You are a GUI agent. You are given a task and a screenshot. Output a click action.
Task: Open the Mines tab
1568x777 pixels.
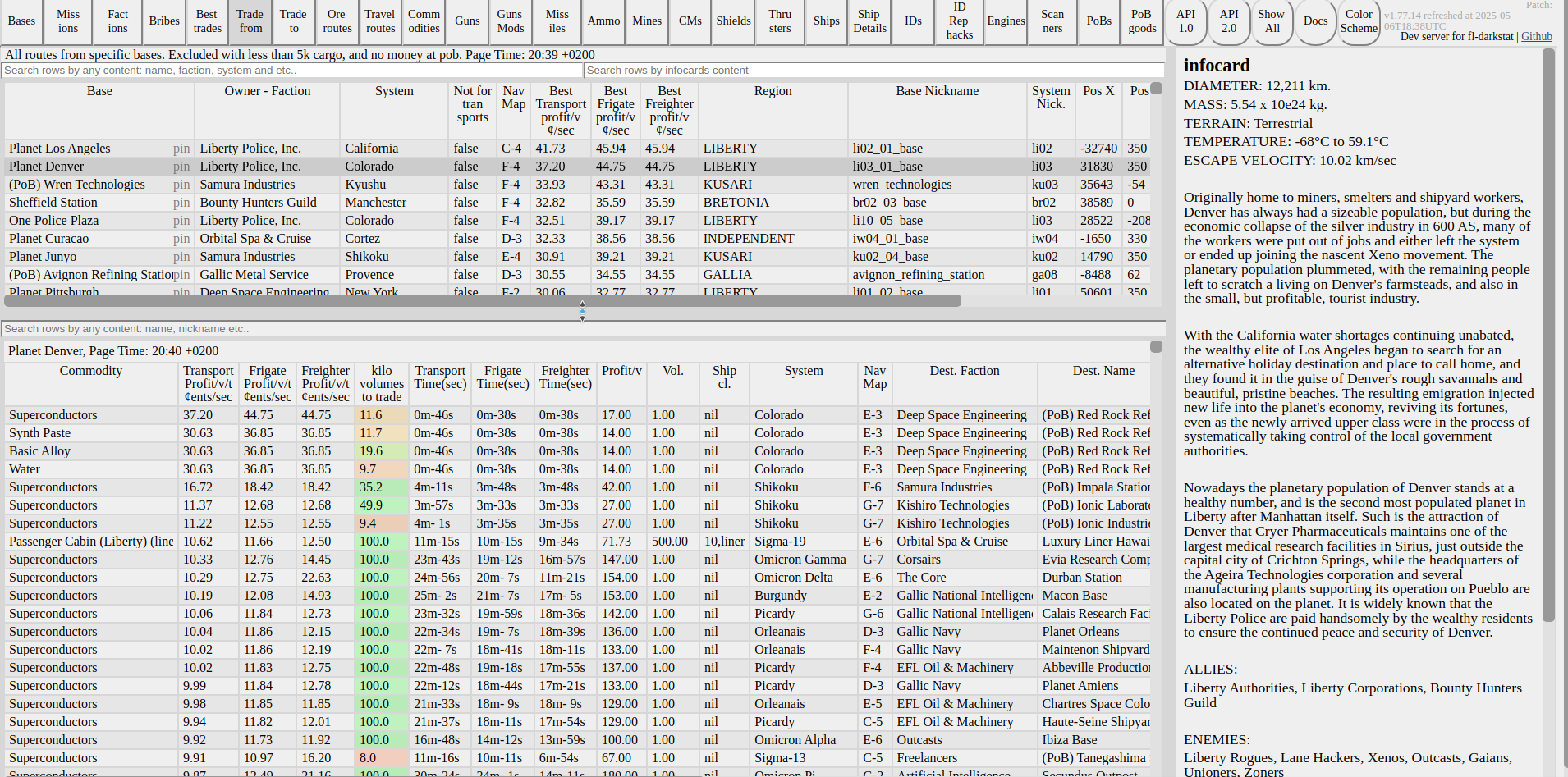pos(647,22)
